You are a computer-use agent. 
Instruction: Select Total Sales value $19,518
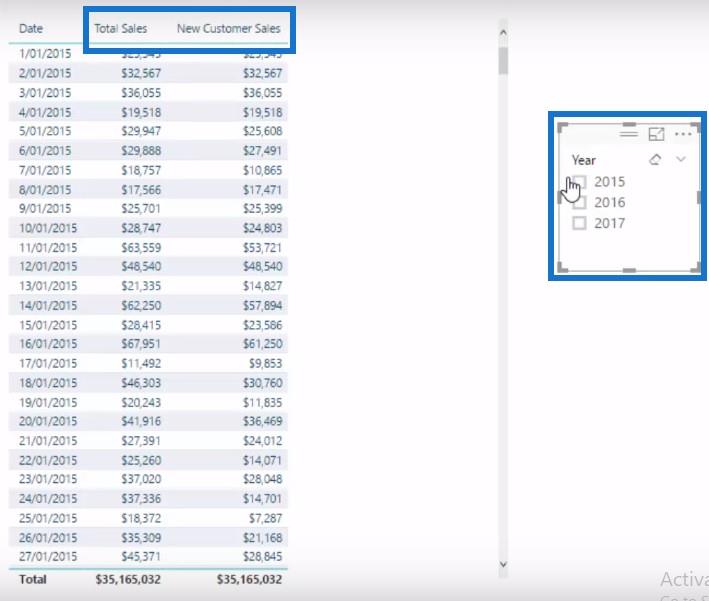pos(141,113)
